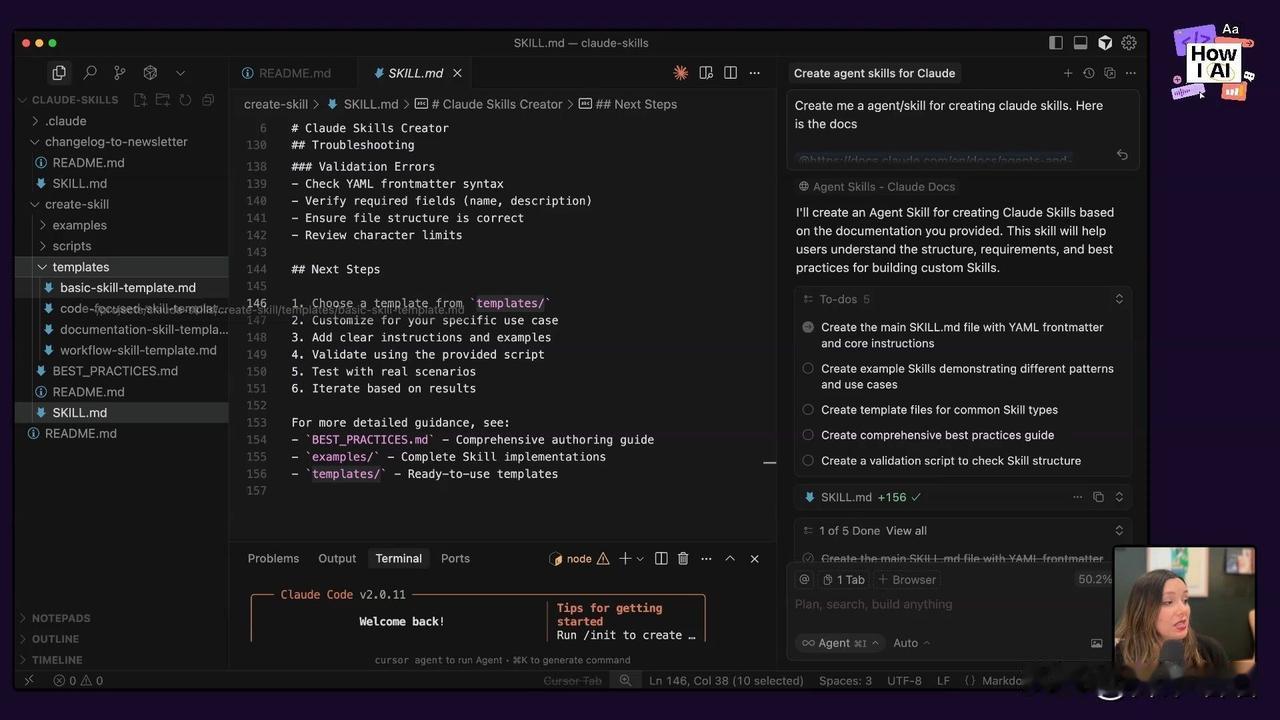Open the Source Control view icon
1280x720 pixels.
pyautogui.click(x=120, y=73)
